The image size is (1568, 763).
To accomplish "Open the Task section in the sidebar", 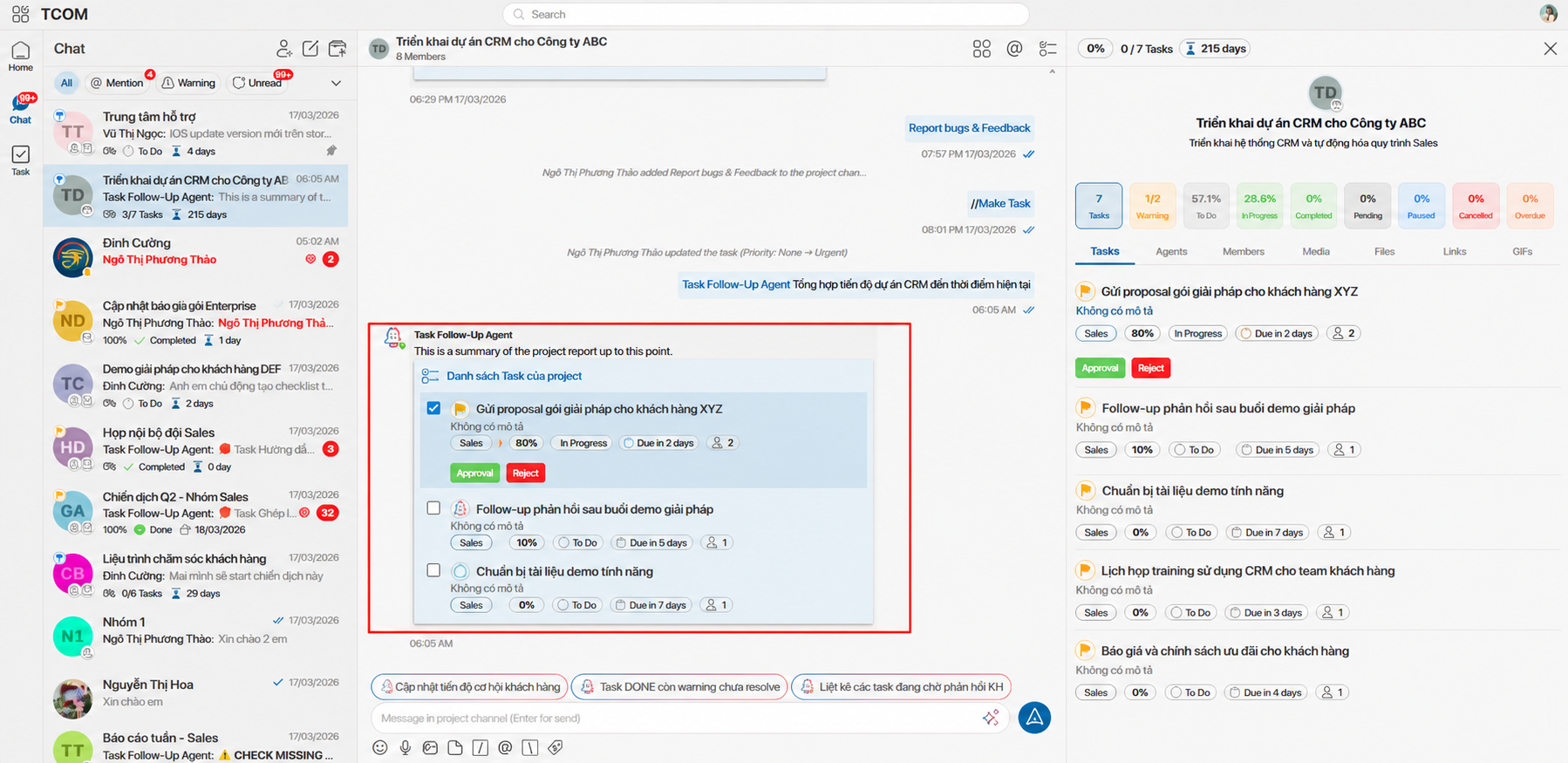I will [20, 160].
